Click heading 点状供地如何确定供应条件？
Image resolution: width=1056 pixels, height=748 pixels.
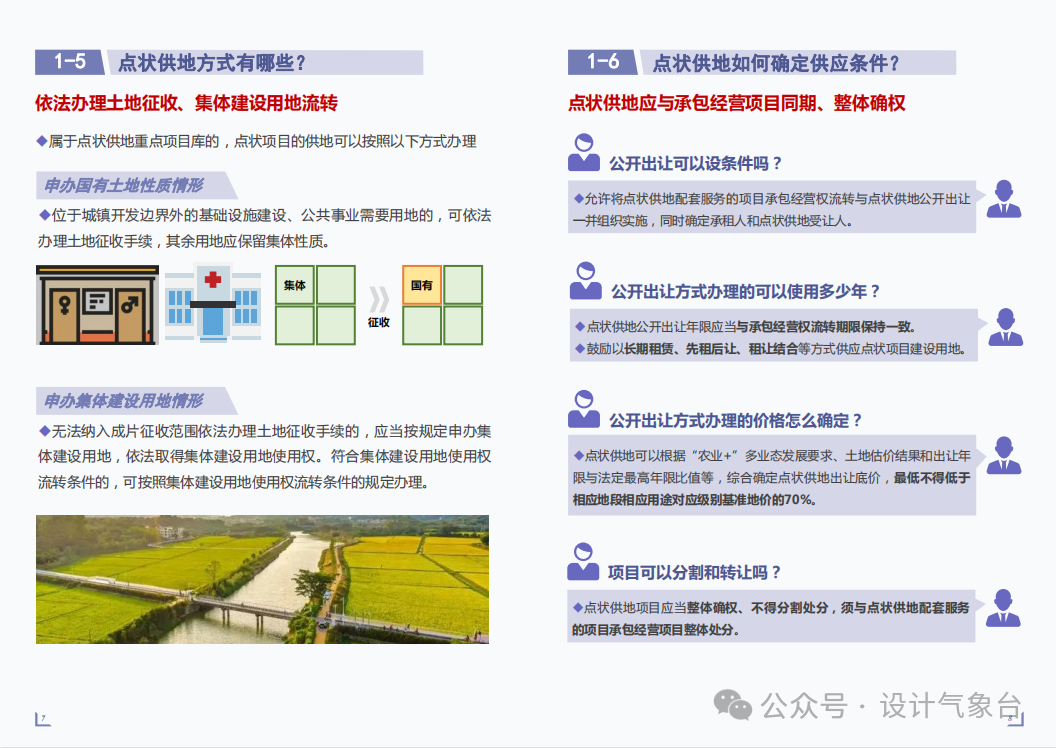coord(777,63)
